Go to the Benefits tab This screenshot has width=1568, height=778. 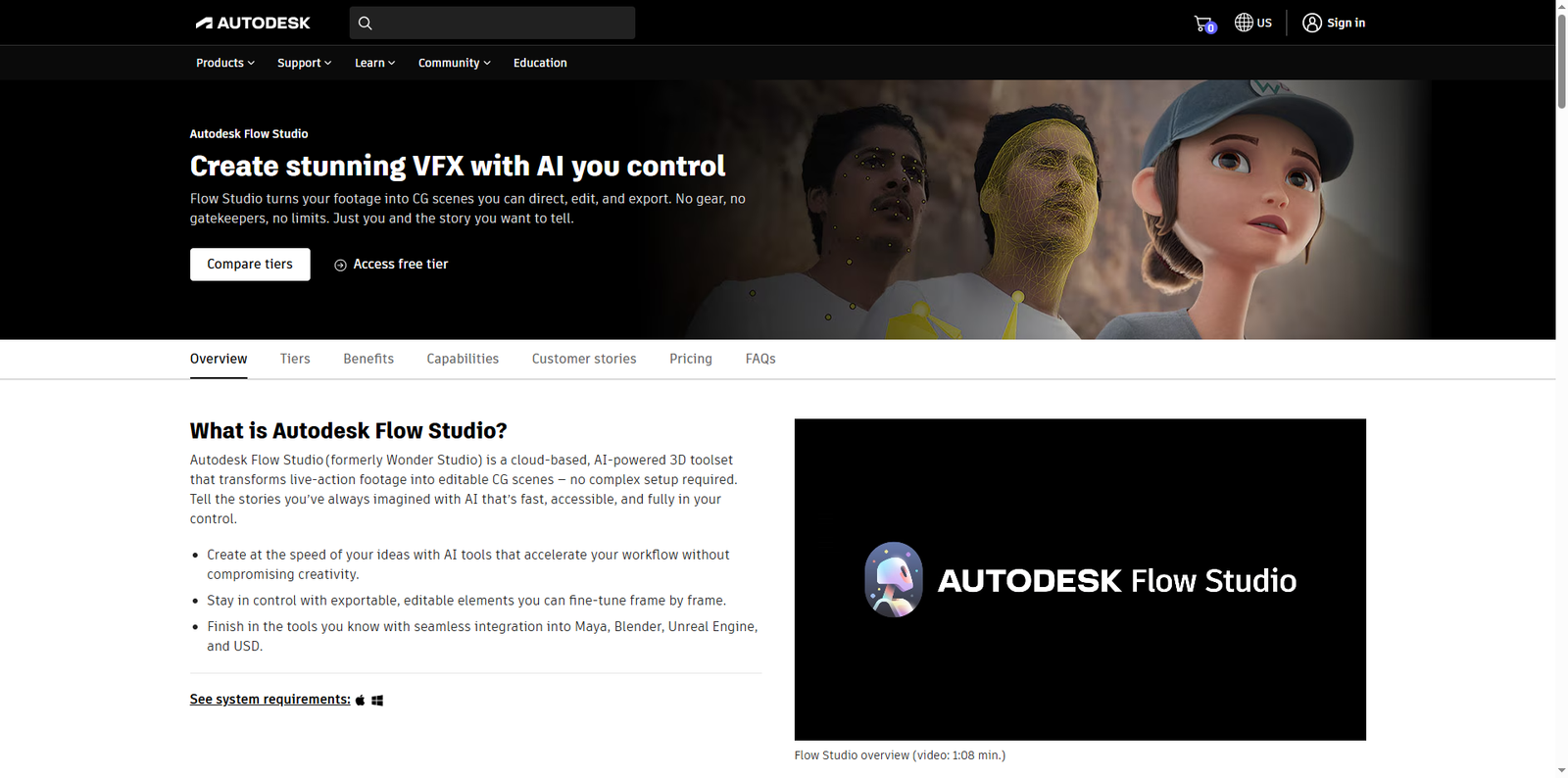tap(368, 359)
